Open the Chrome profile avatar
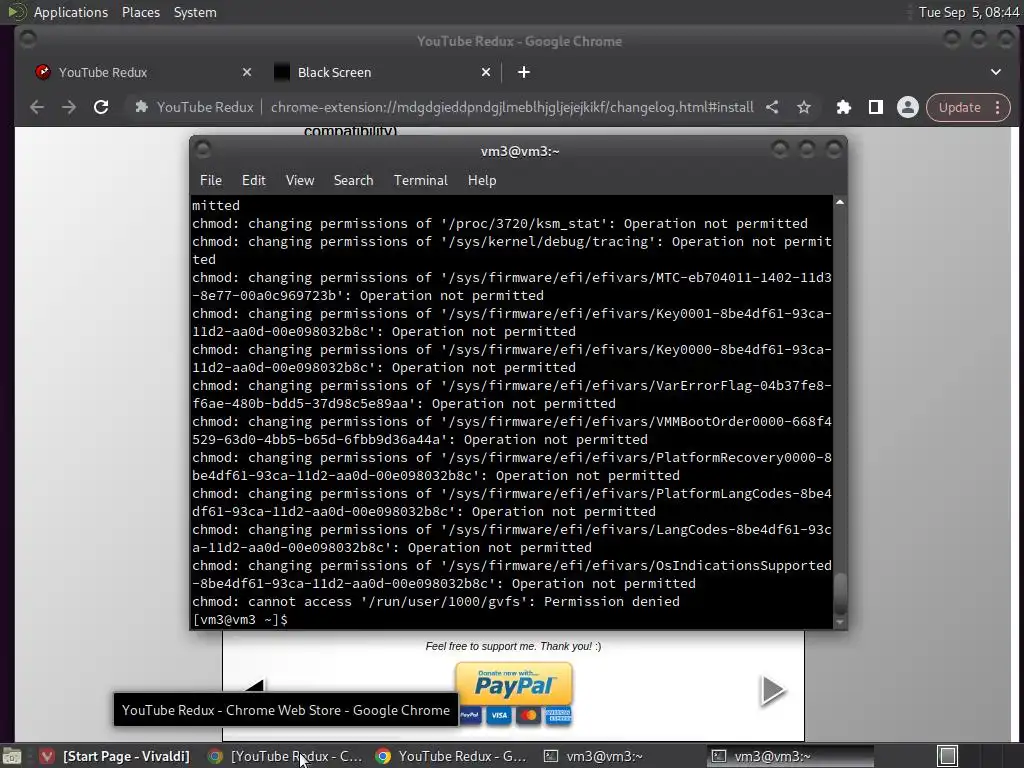This screenshot has width=1024, height=768. [x=908, y=107]
